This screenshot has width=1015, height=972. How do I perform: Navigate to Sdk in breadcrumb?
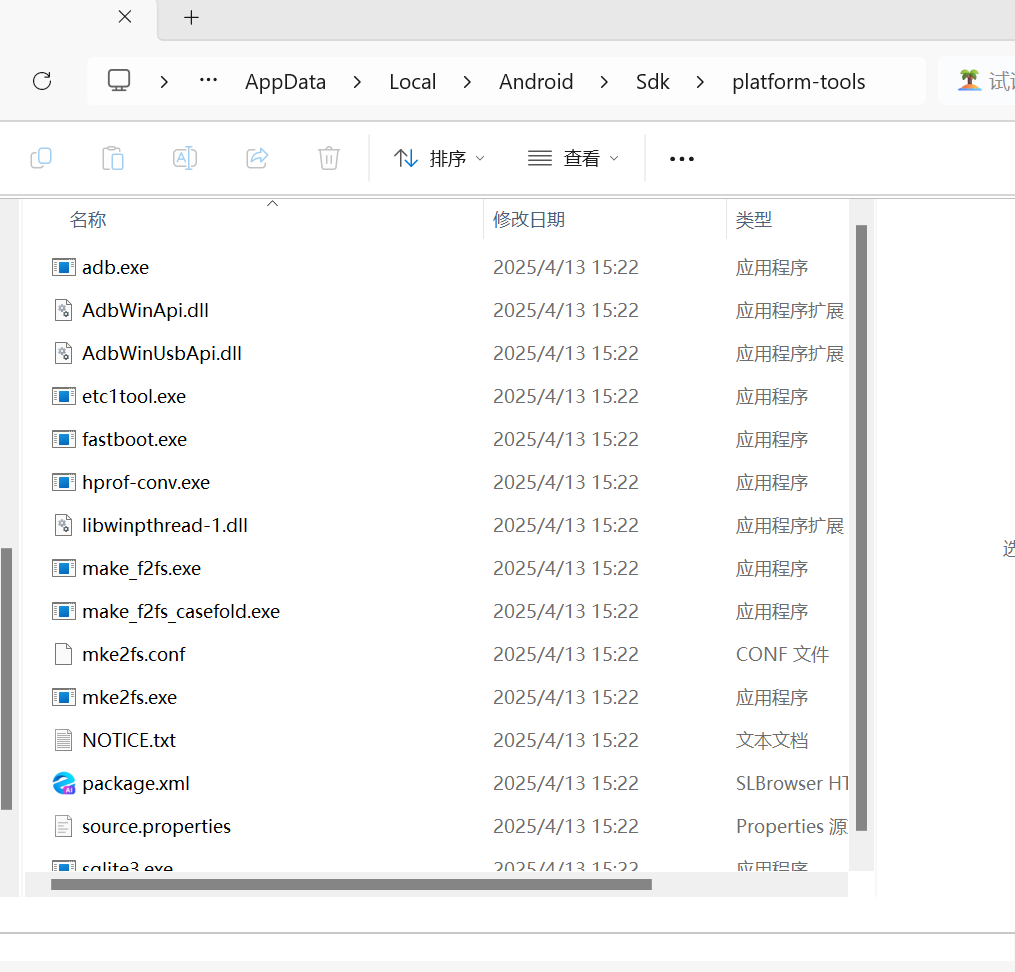[652, 82]
